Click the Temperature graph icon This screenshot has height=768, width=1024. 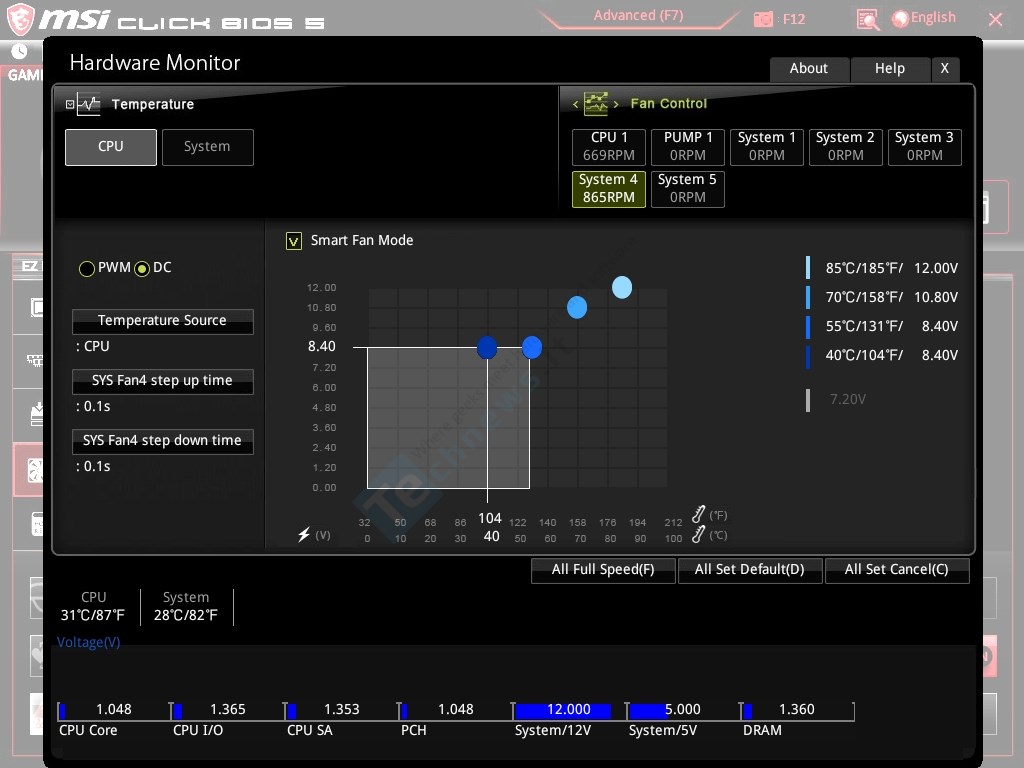(x=89, y=104)
